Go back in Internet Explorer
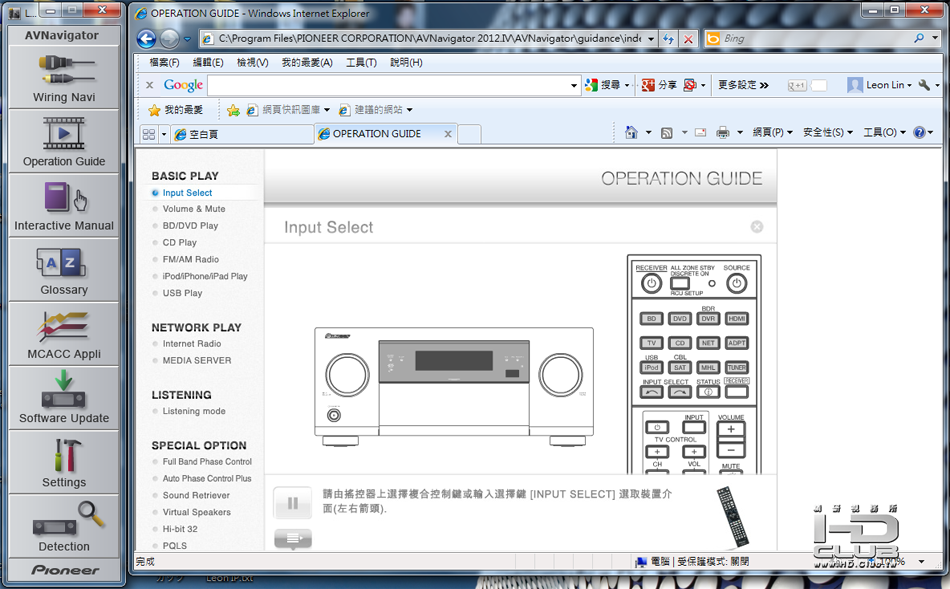The width and height of the screenshot is (950, 589). click(147, 39)
